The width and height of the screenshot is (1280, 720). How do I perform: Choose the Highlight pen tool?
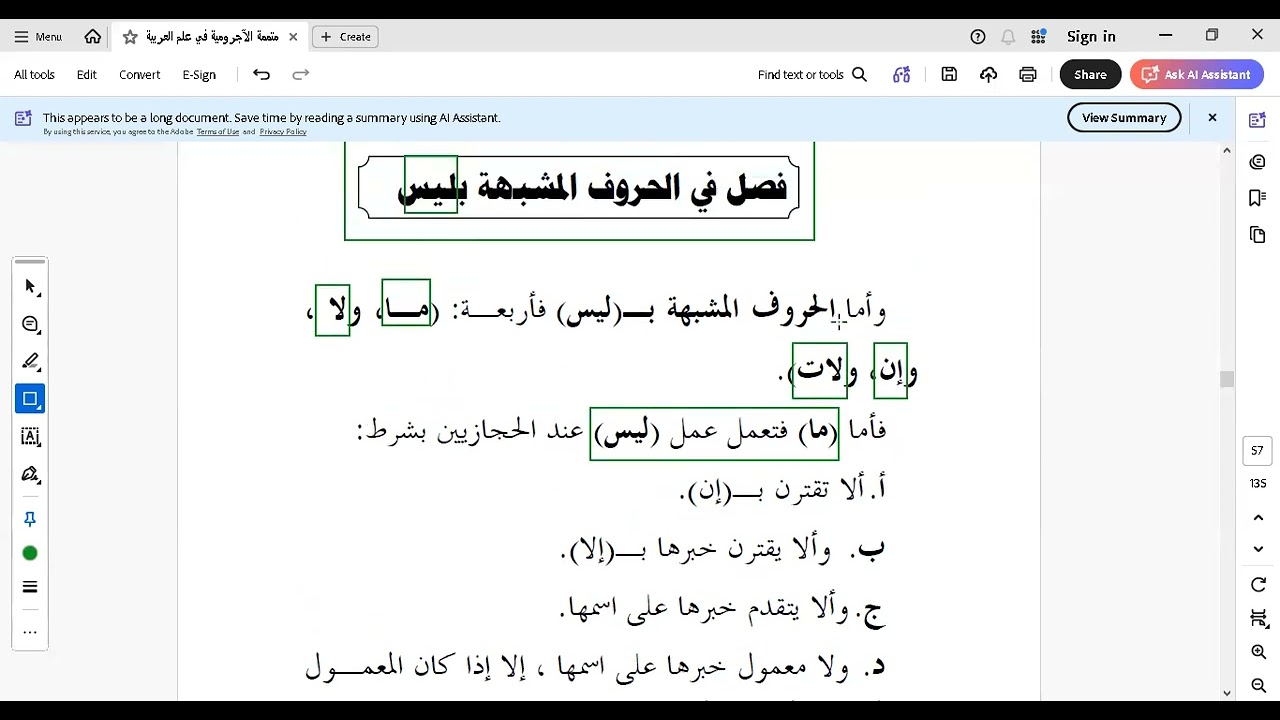coord(30,361)
